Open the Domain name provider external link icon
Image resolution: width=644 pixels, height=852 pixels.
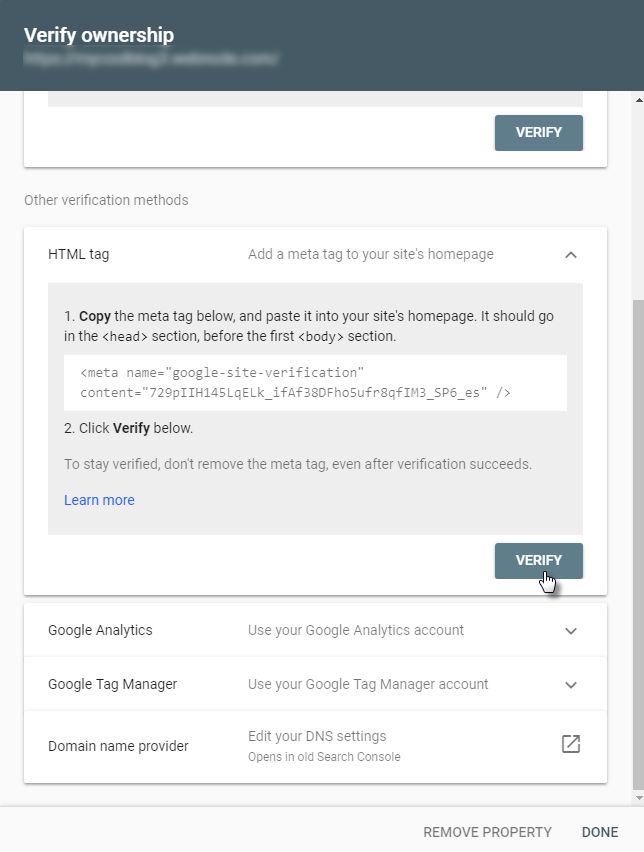pos(571,744)
